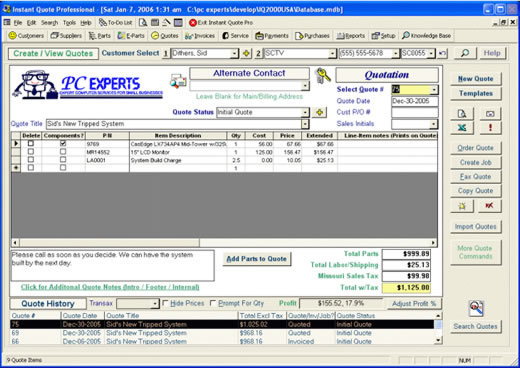Click the calendar toolbar icon
The image size is (520, 368).
click(155, 23)
